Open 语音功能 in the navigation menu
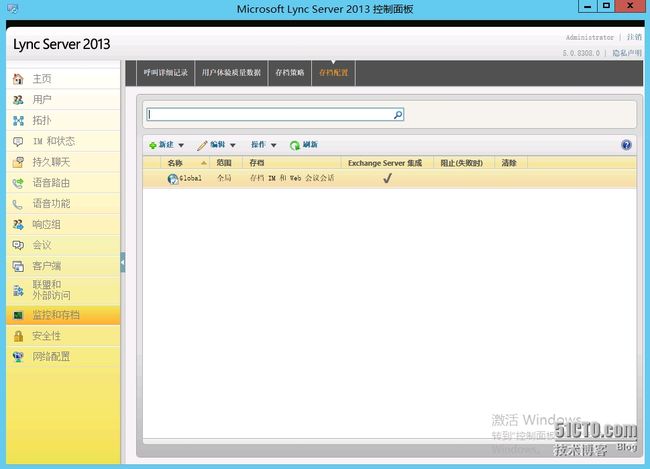Viewport: 650px width, 469px height. [x=51, y=204]
